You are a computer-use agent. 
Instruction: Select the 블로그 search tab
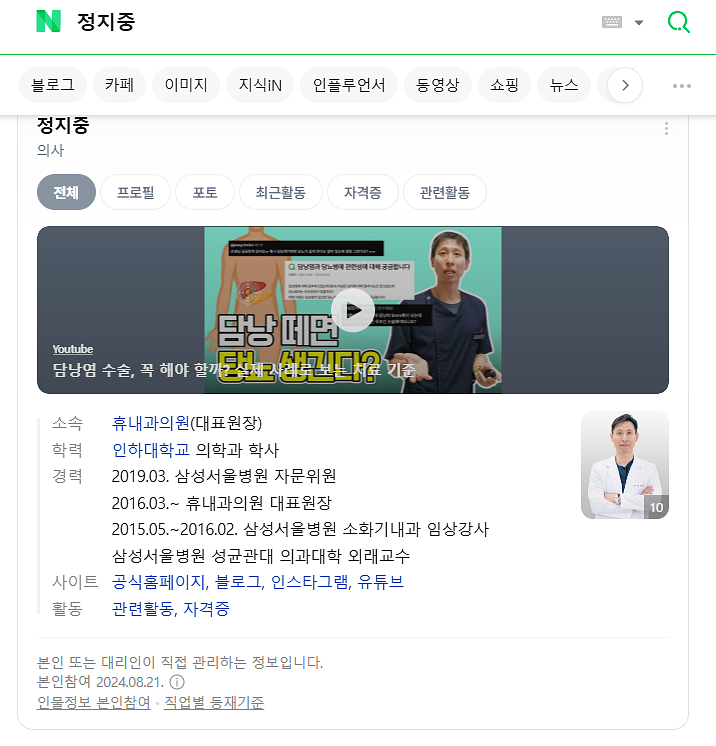[53, 85]
